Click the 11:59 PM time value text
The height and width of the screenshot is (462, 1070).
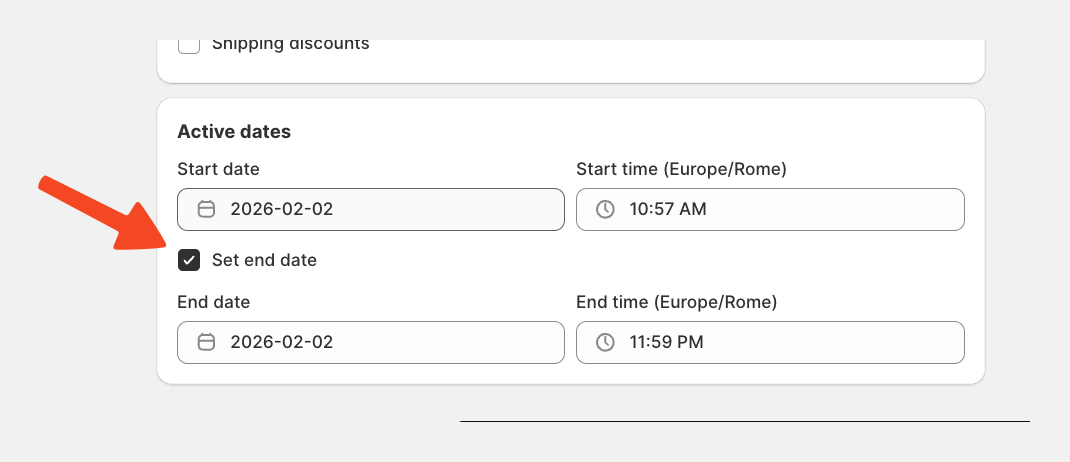(666, 342)
